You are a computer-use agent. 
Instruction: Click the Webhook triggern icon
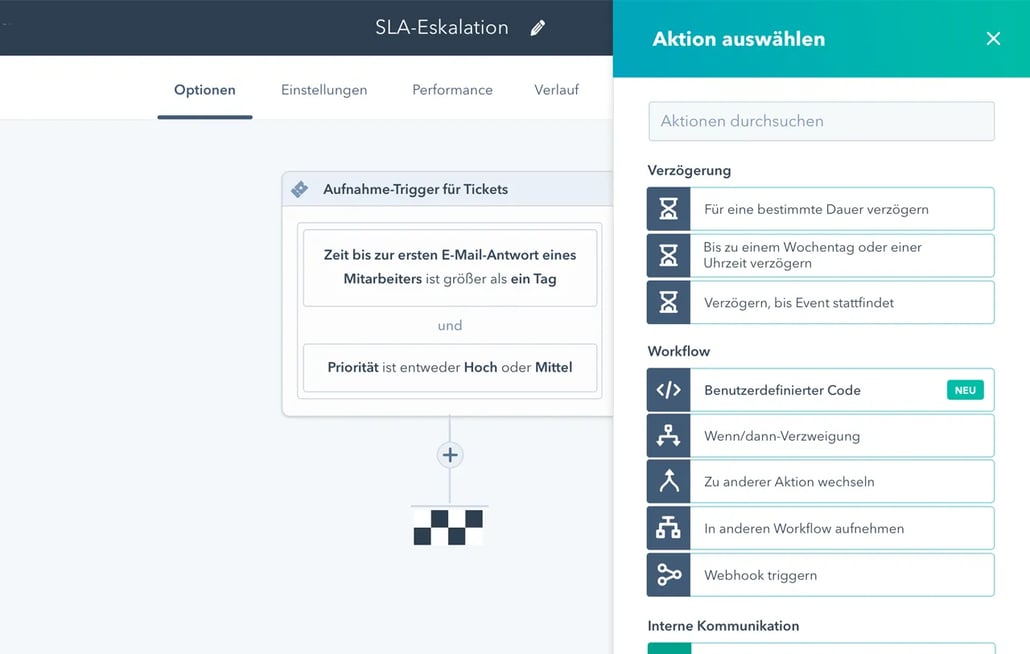coord(669,575)
